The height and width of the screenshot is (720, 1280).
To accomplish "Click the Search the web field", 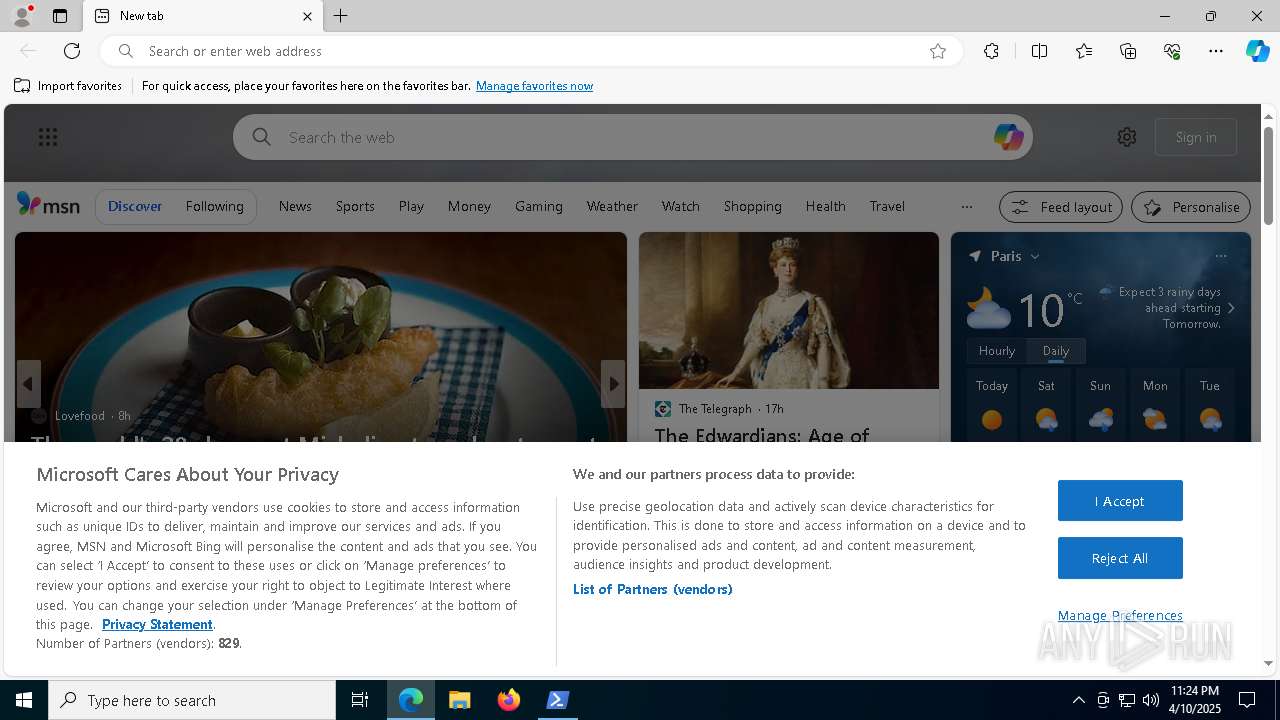I will pos(633,137).
